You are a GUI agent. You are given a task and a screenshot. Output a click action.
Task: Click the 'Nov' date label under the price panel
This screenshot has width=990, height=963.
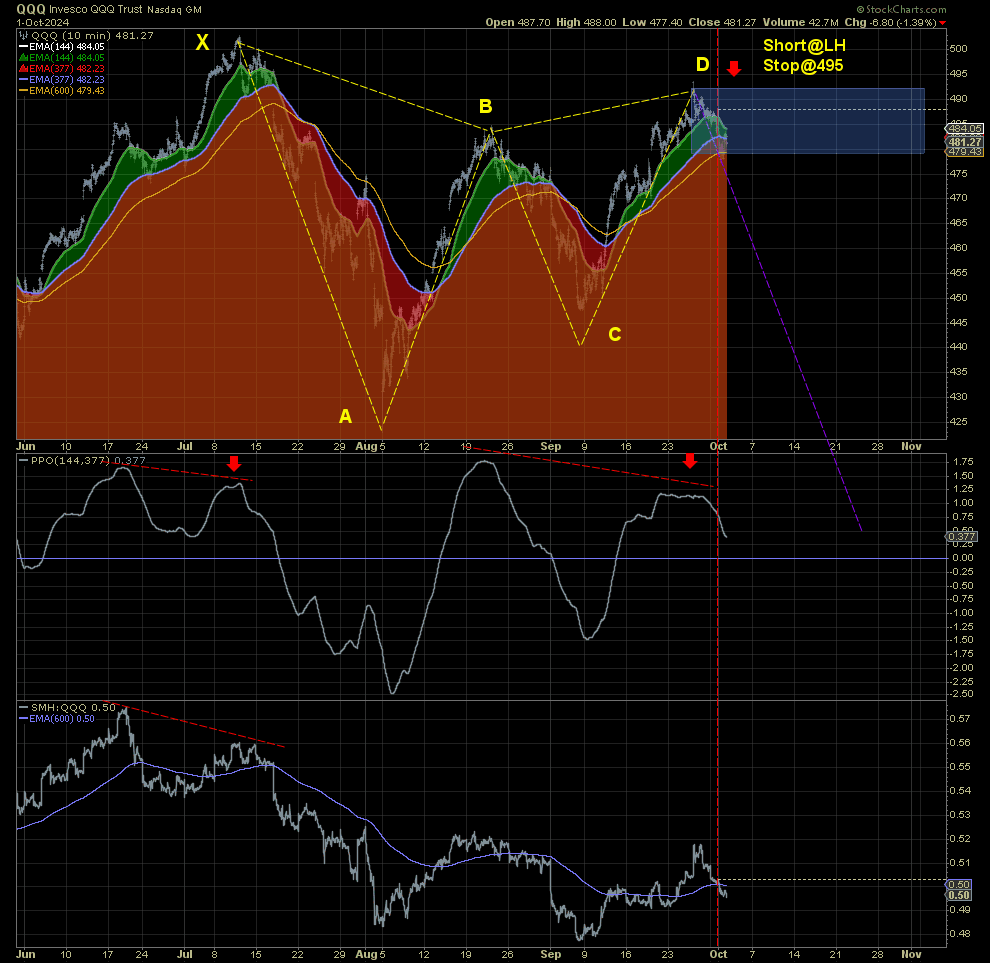pyautogui.click(x=911, y=446)
